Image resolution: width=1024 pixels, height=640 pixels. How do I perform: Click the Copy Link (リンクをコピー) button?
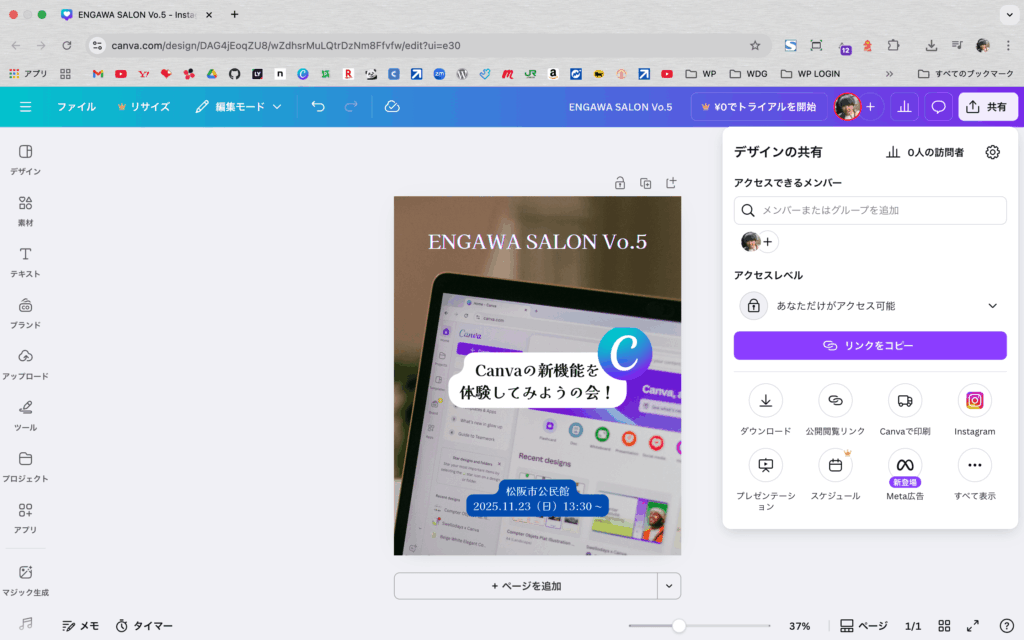click(x=870, y=345)
